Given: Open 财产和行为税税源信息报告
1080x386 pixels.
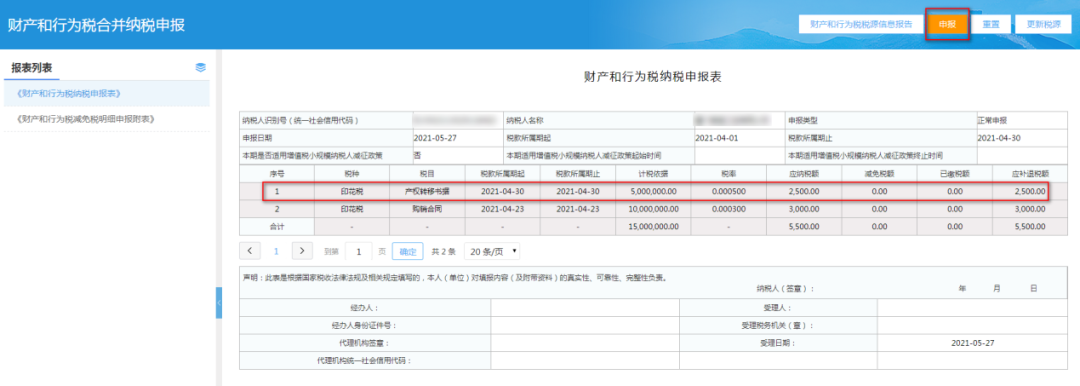Looking at the screenshot, I should pos(861,24).
